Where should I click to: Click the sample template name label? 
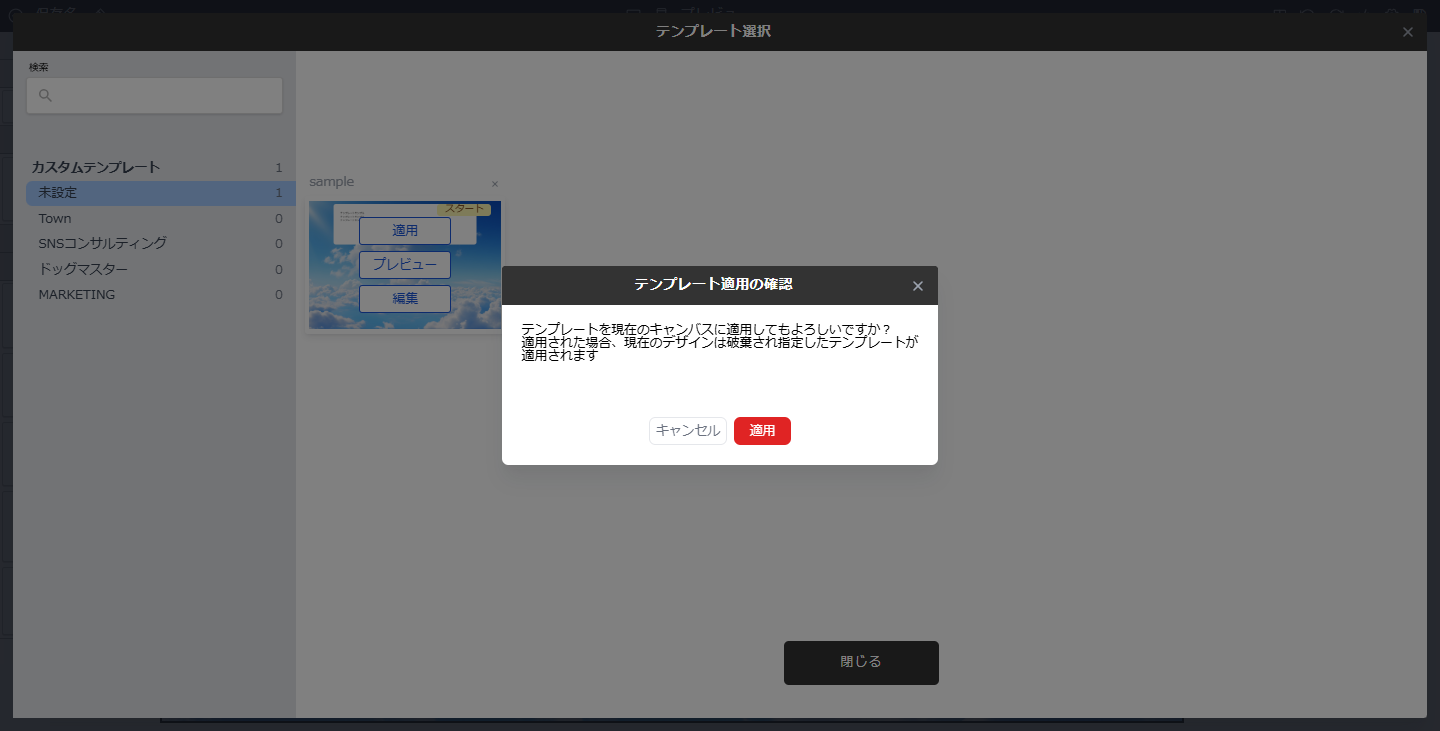332,181
